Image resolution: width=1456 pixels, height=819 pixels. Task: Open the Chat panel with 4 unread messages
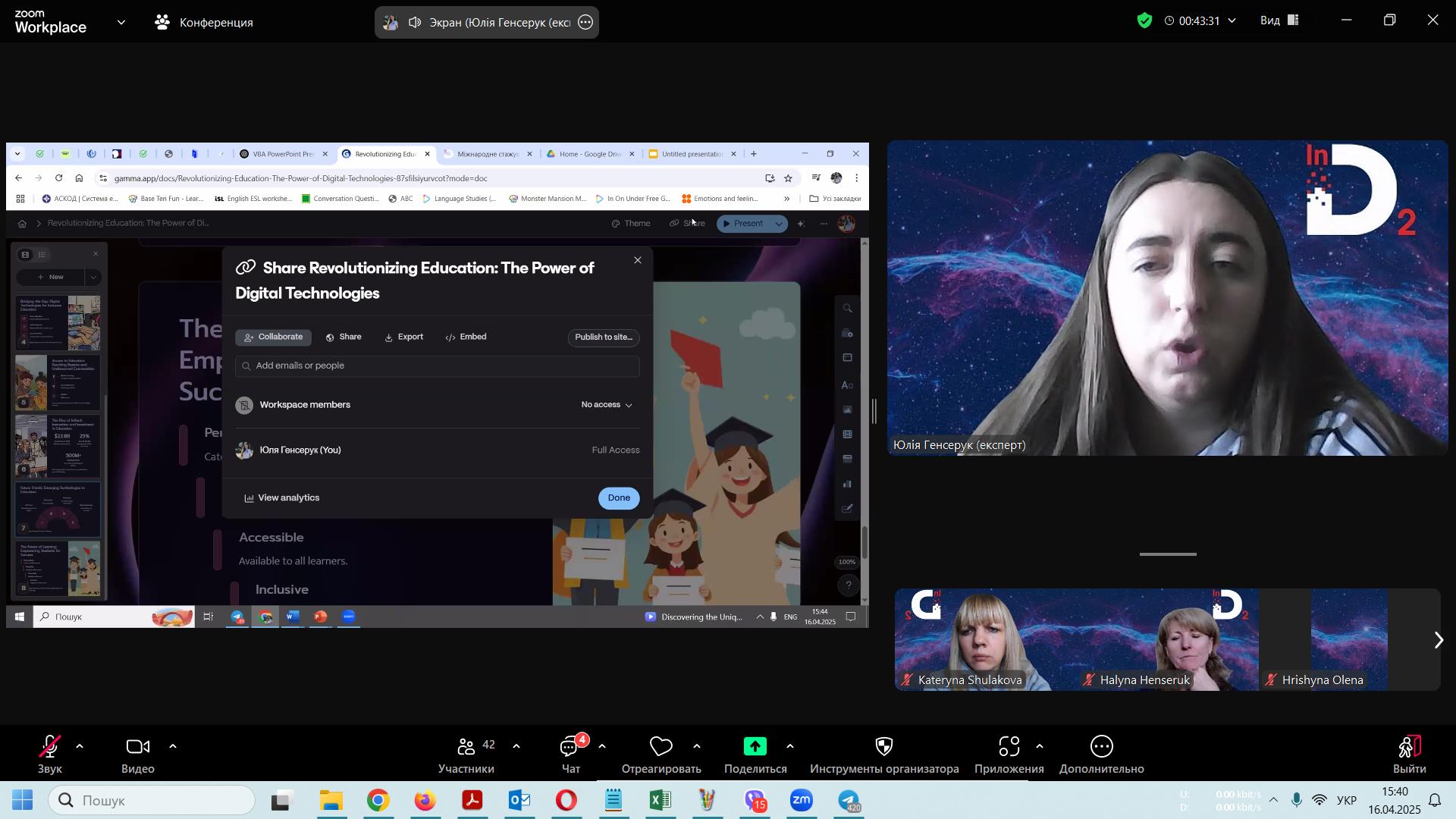click(x=570, y=748)
